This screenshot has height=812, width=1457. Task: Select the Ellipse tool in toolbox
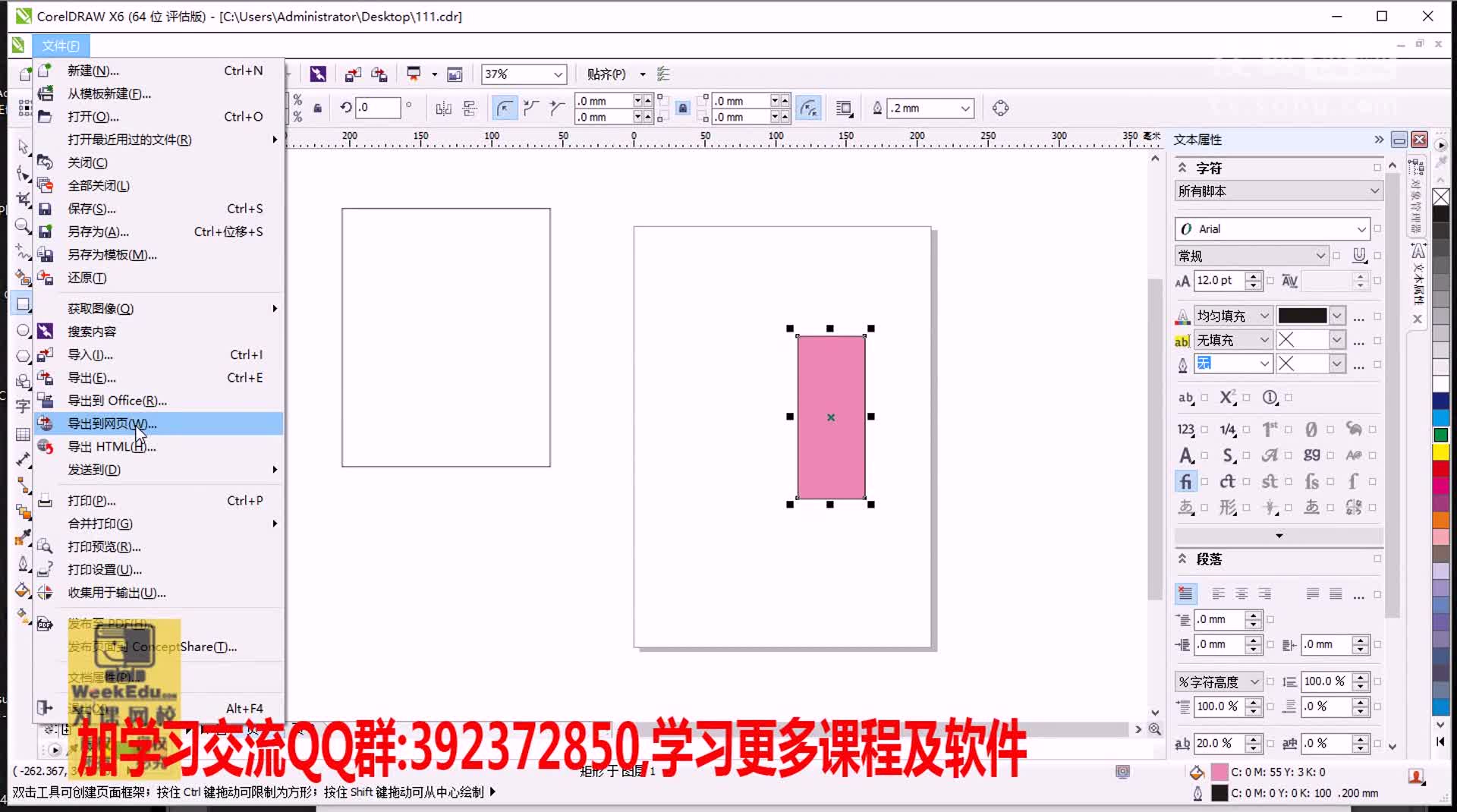coord(23,330)
